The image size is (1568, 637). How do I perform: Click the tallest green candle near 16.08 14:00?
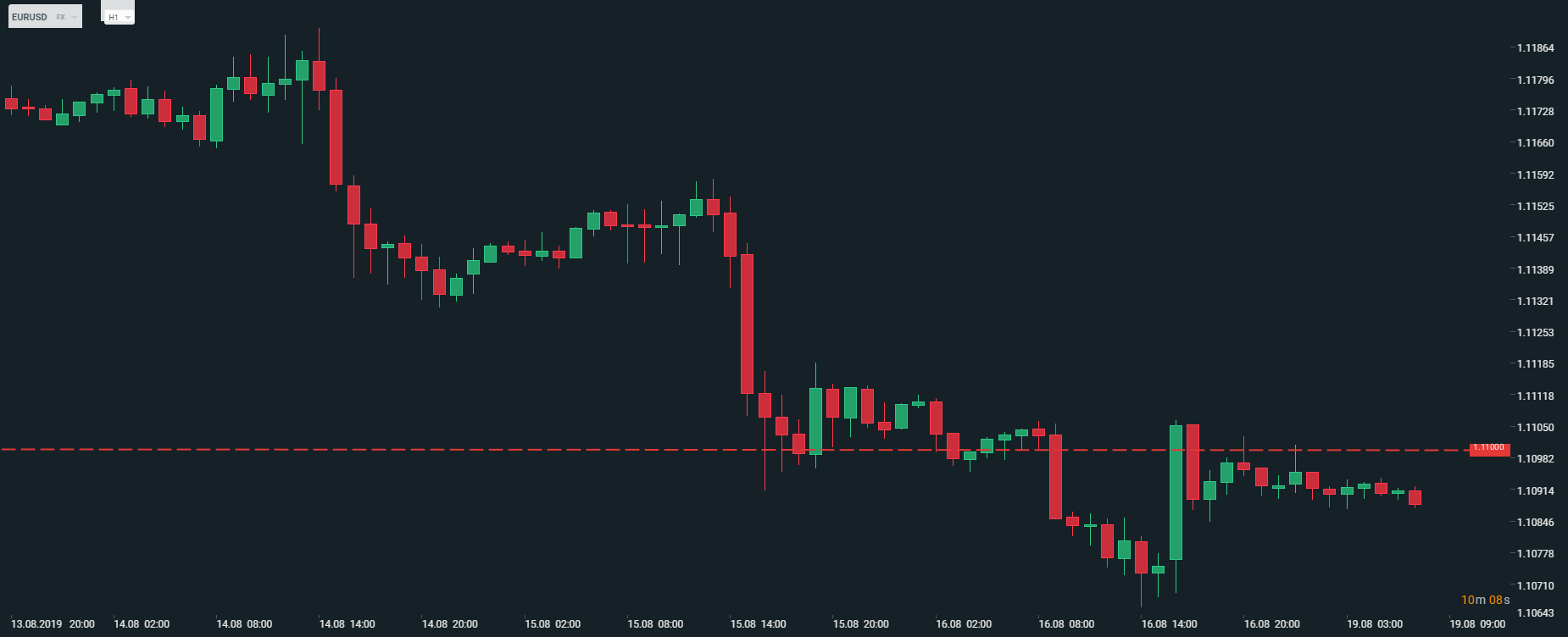coord(1176,492)
